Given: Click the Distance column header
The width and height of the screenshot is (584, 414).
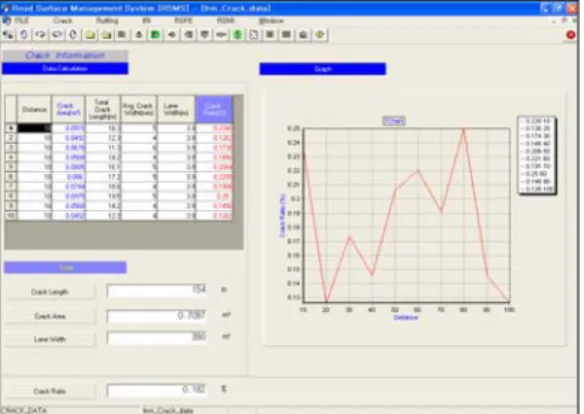Looking at the screenshot, I should click(x=34, y=109).
